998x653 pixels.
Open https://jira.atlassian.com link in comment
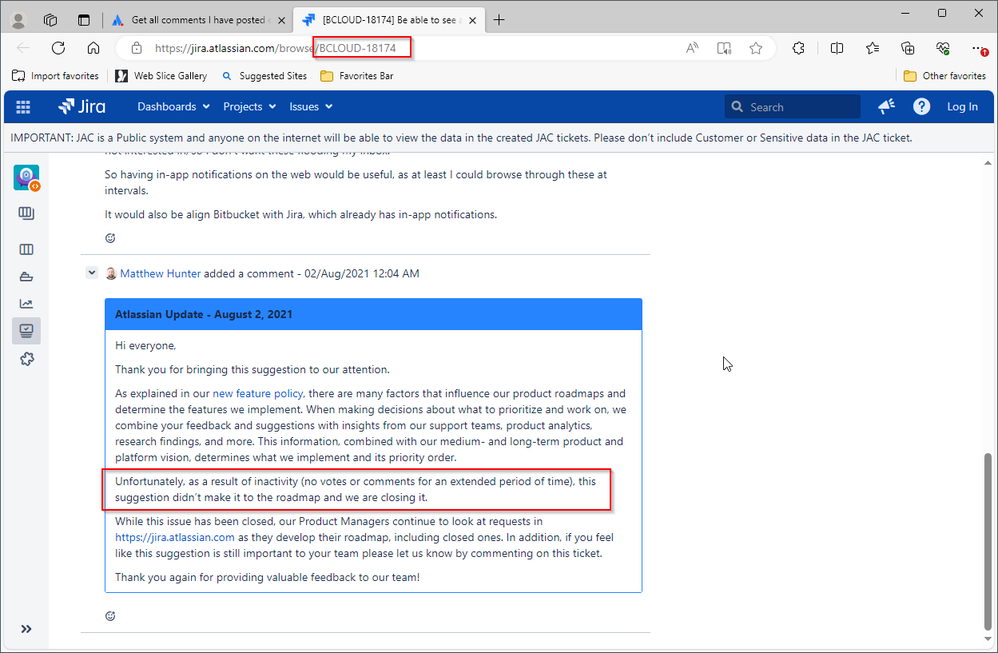(x=175, y=537)
